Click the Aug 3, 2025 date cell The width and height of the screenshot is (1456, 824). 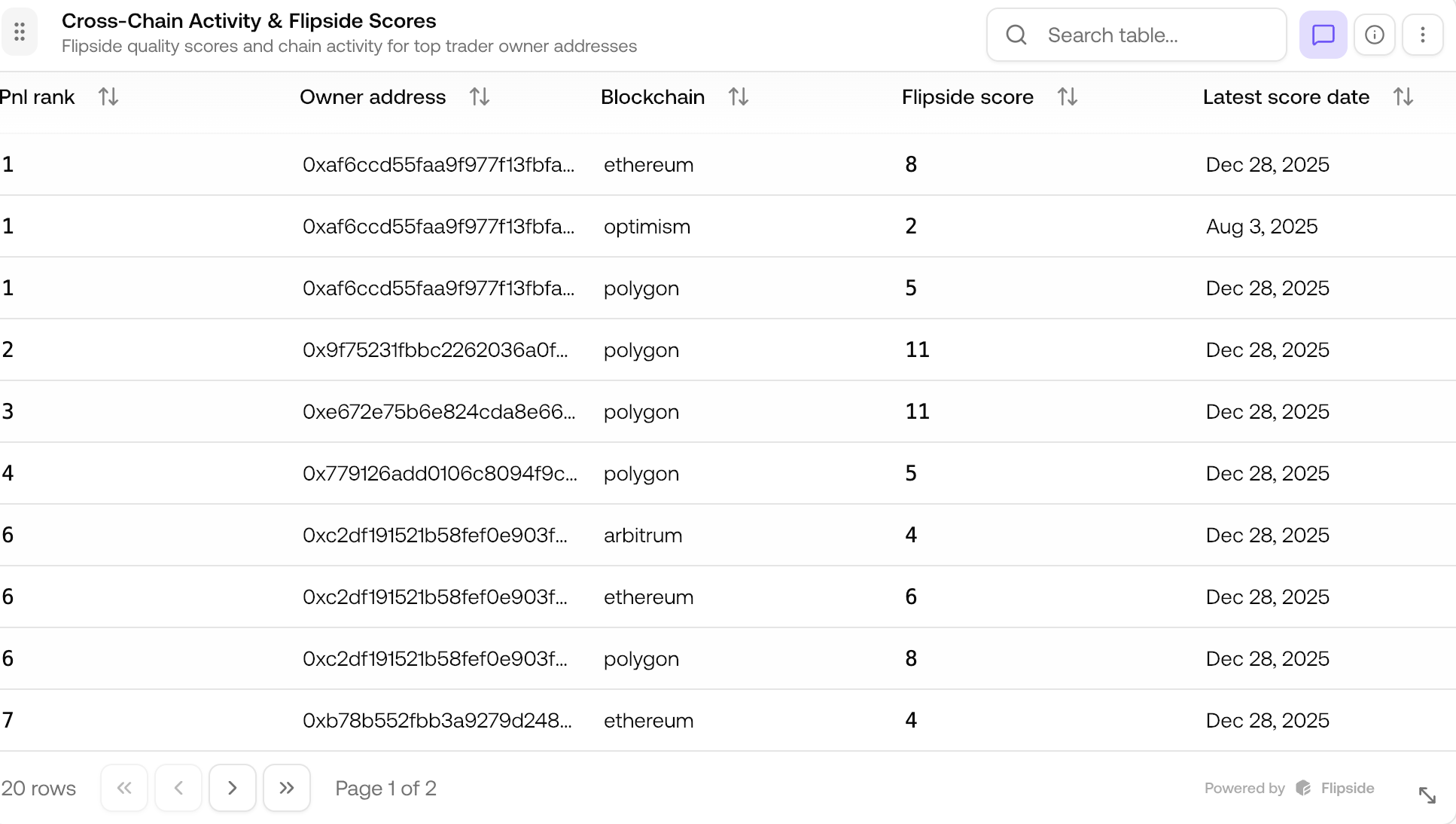pyautogui.click(x=1262, y=227)
